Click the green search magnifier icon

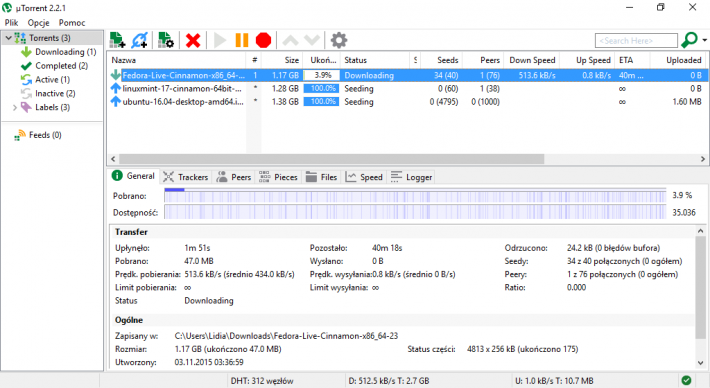pyautogui.click(x=689, y=40)
